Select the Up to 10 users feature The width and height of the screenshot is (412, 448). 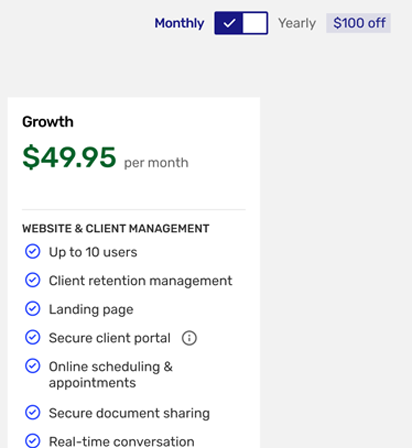[x=93, y=252]
